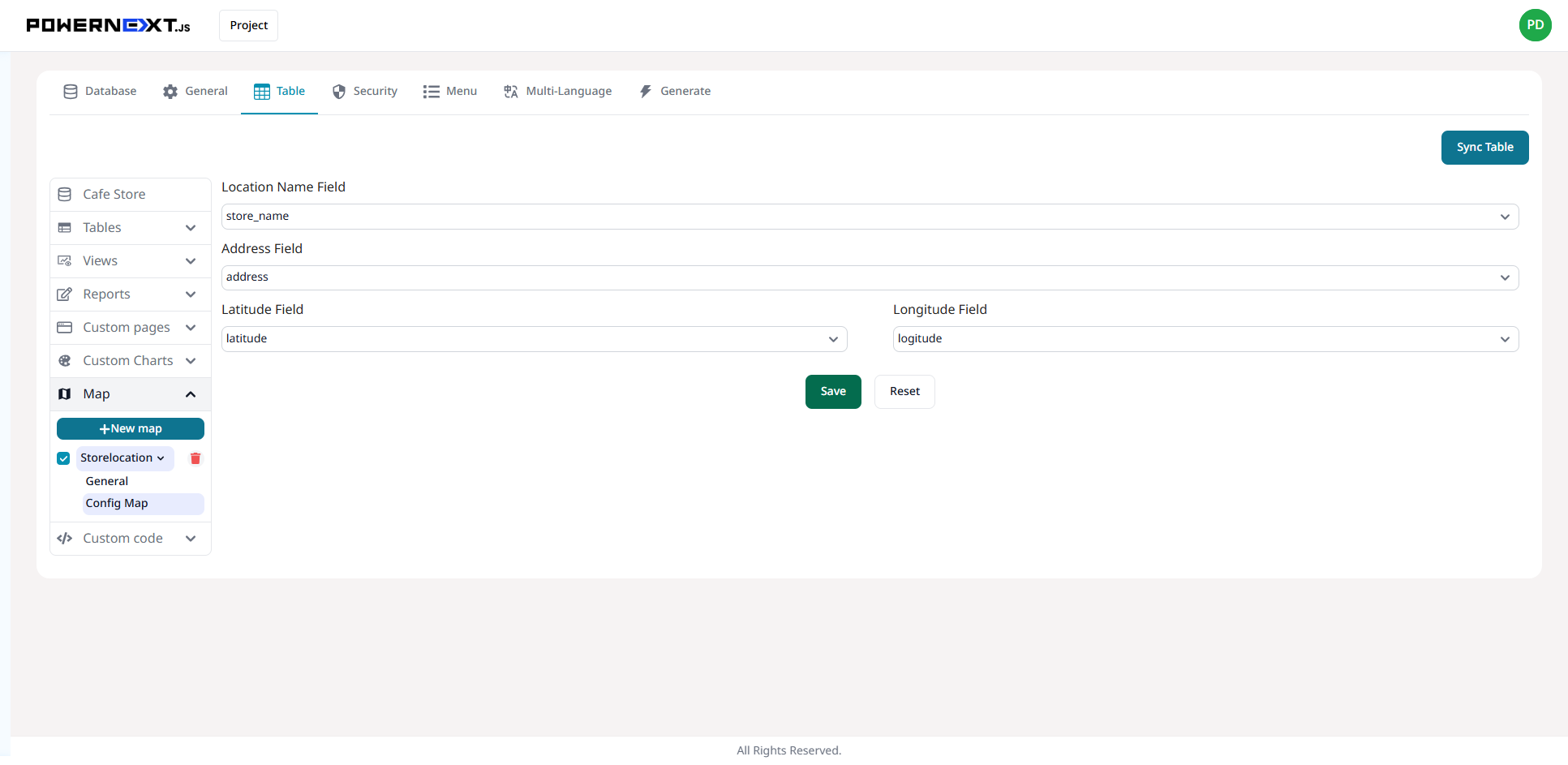This screenshot has height=765, width=1568.
Task: Click the Cafe Store database icon
Action: coord(65,195)
